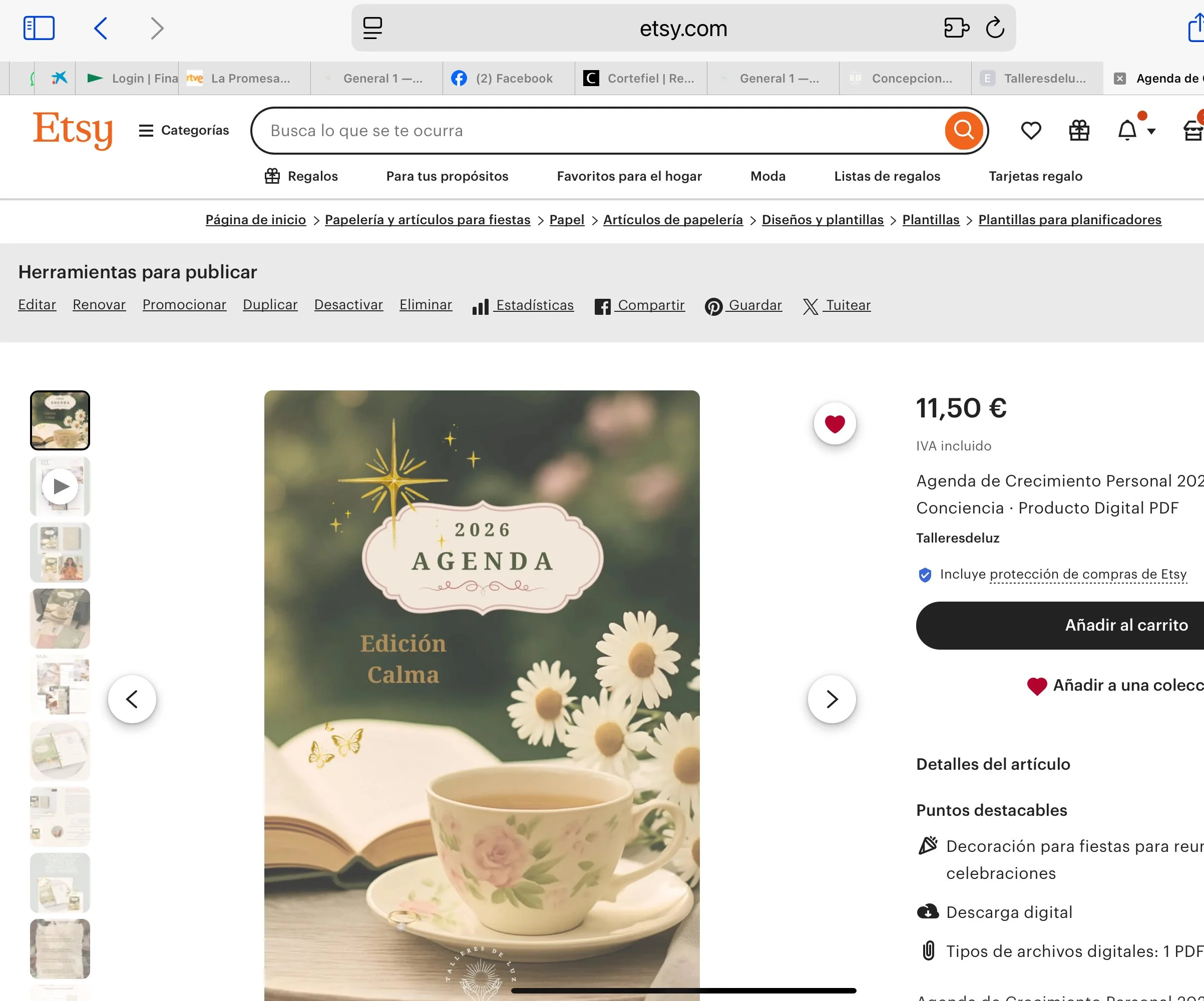The height and width of the screenshot is (1001, 1204).
Task: Open the favorites heart in the header
Action: pos(1031,131)
